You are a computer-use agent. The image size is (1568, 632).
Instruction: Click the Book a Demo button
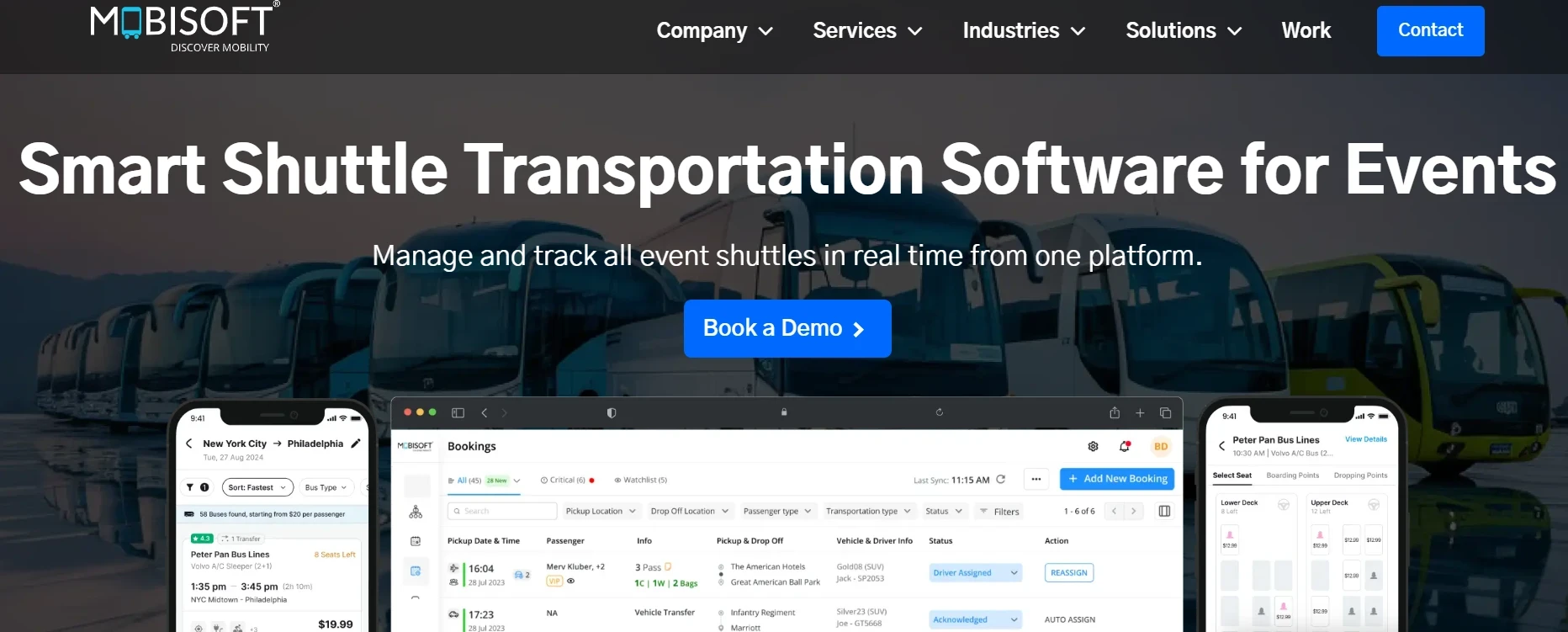[787, 328]
